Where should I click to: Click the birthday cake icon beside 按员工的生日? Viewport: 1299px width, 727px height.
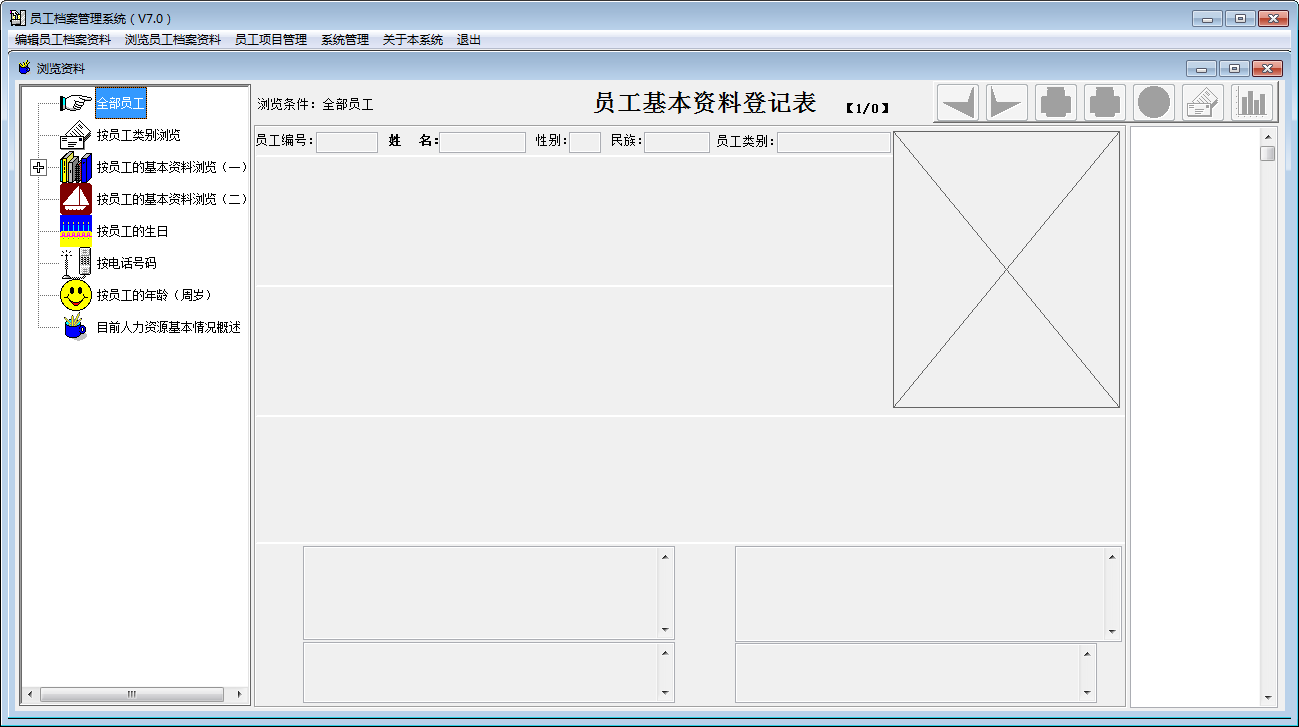(74, 230)
